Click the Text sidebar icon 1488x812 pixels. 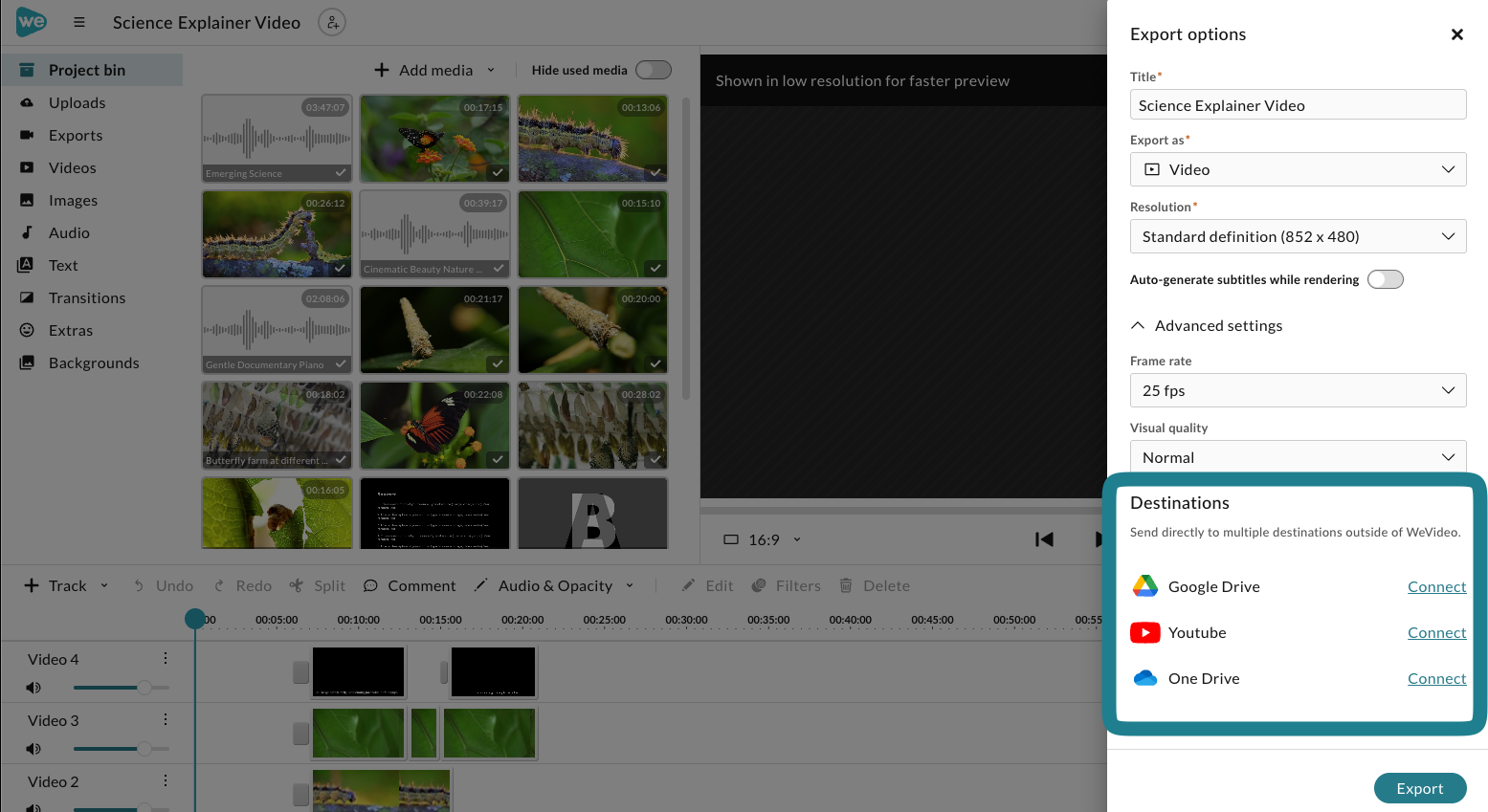(x=26, y=265)
